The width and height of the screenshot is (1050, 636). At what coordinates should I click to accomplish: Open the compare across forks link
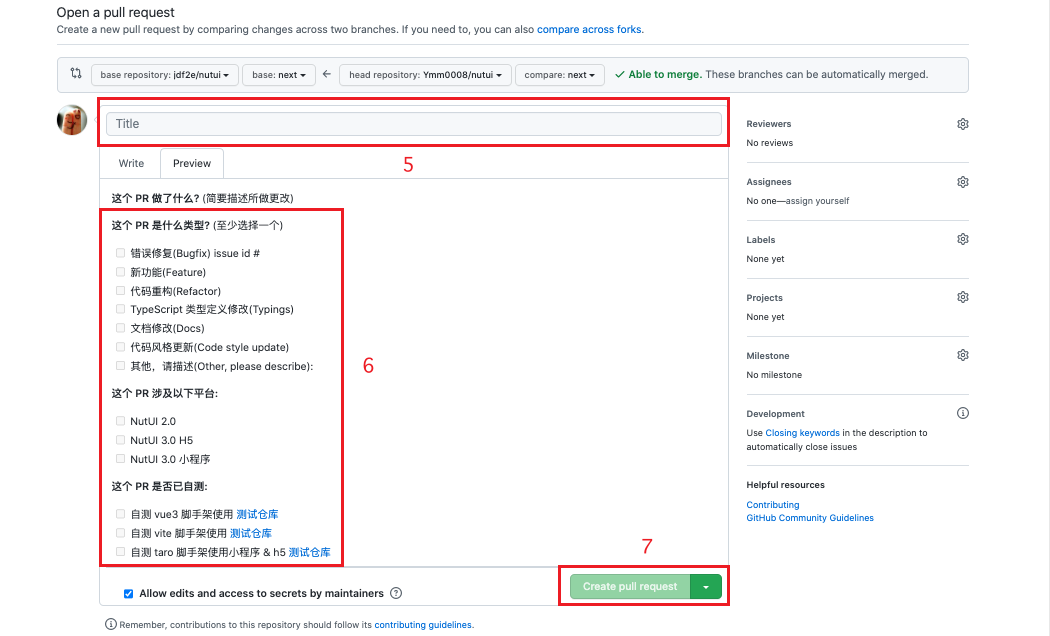tap(589, 29)
